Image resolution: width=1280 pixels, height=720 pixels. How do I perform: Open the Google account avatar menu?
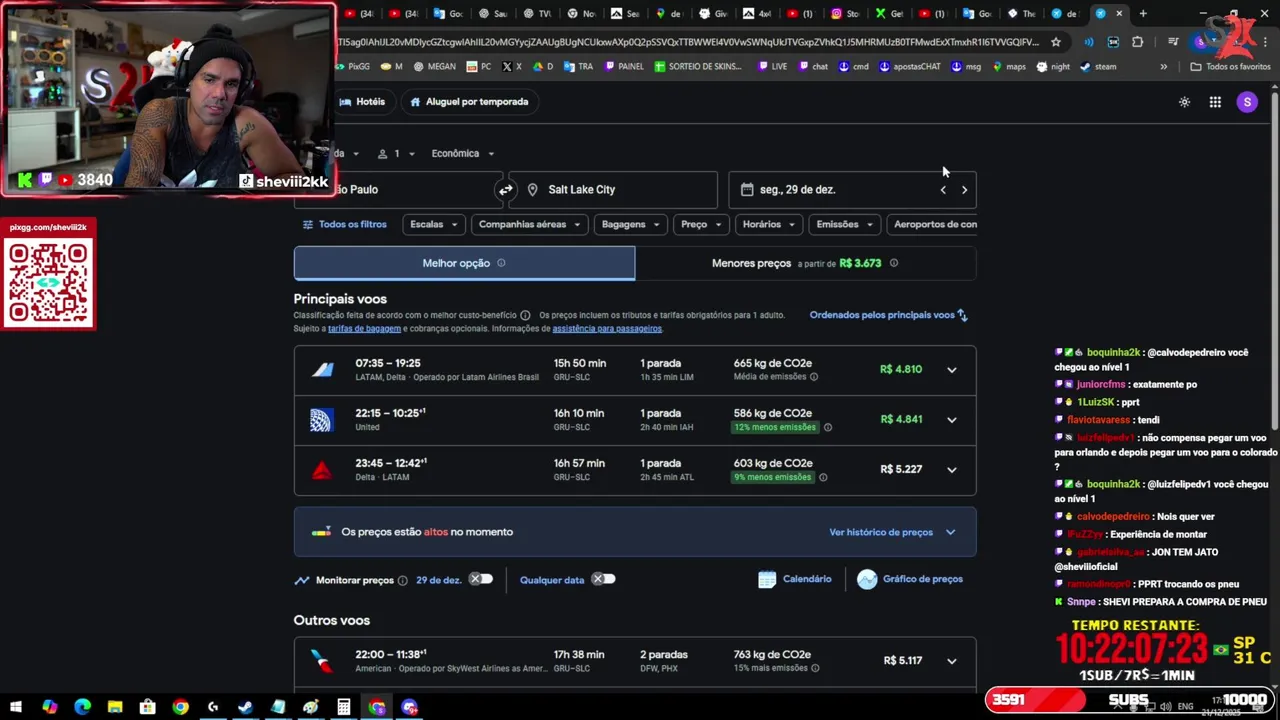point(1246,102)
